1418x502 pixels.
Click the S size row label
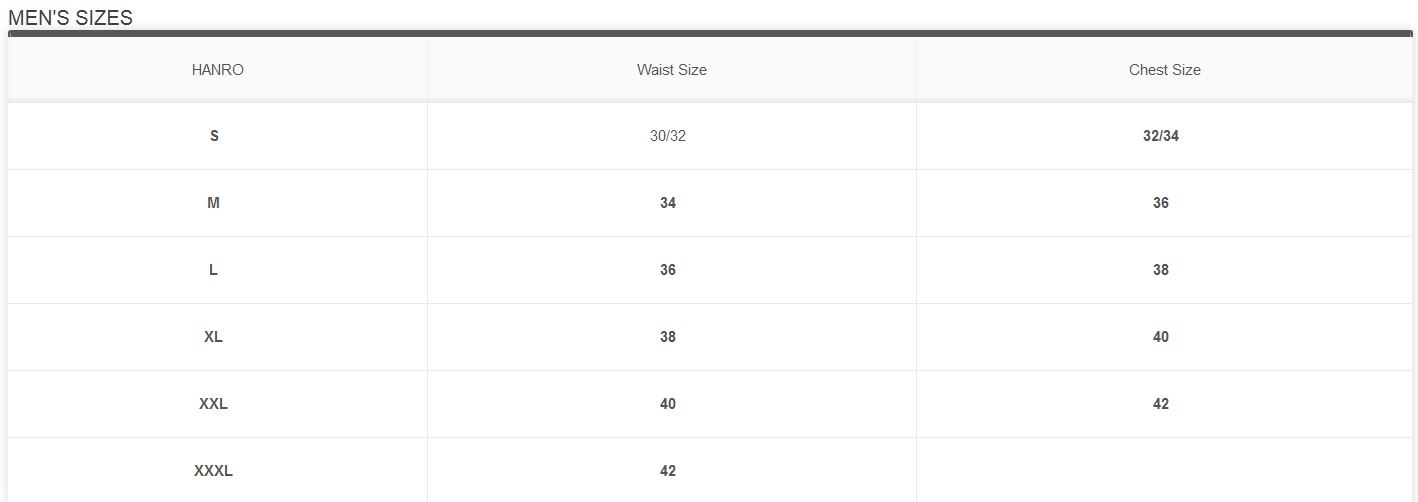(x=214, y=136)
